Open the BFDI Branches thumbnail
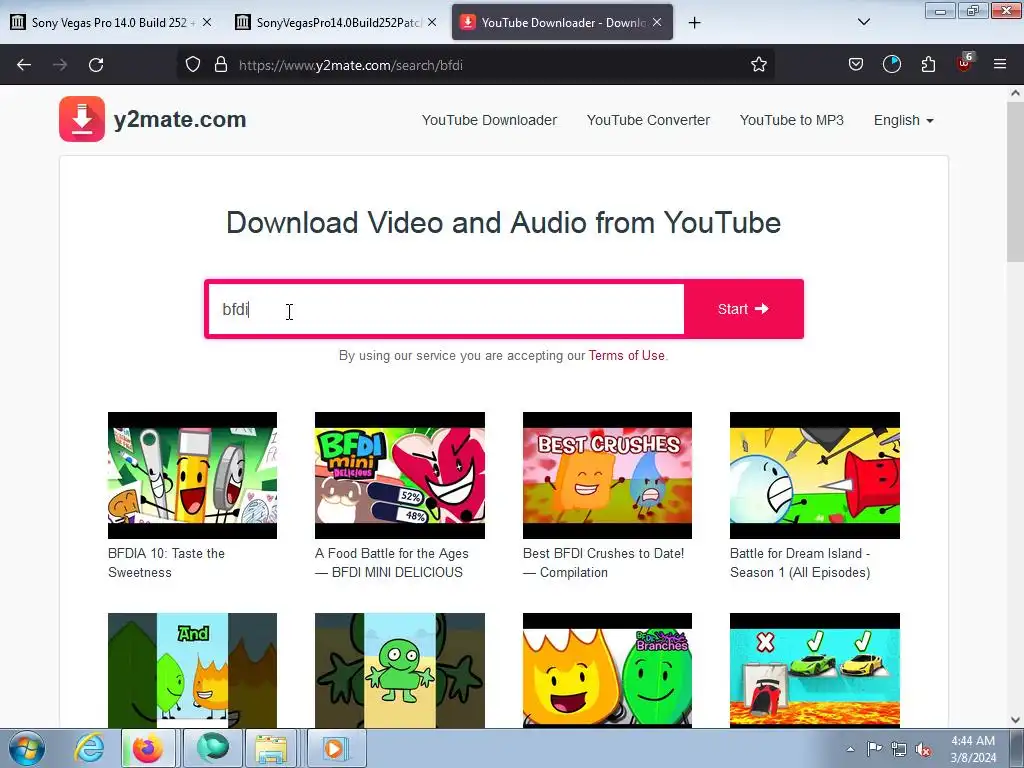The image size is (1024, 768). coord(607,670)
